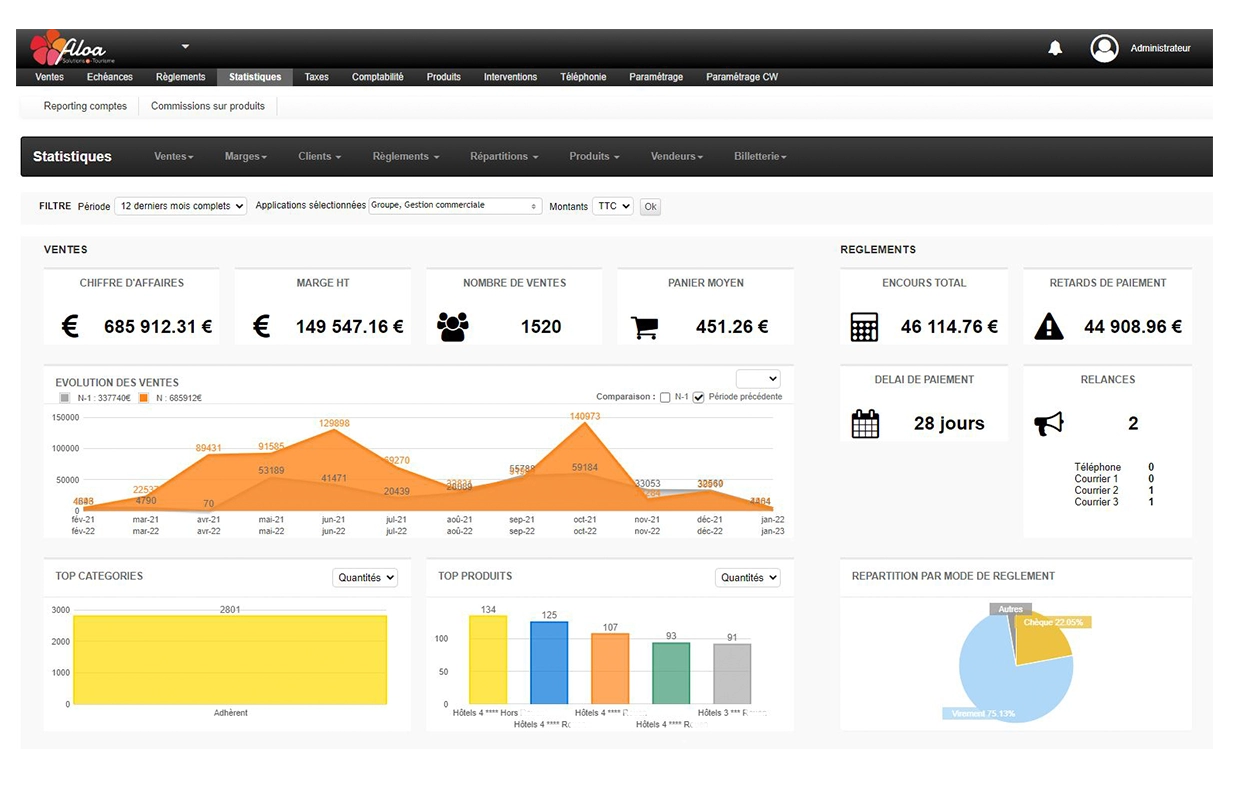
Task: Open the Administrateur user avatar icon
Action: [x=1104, y=48]
